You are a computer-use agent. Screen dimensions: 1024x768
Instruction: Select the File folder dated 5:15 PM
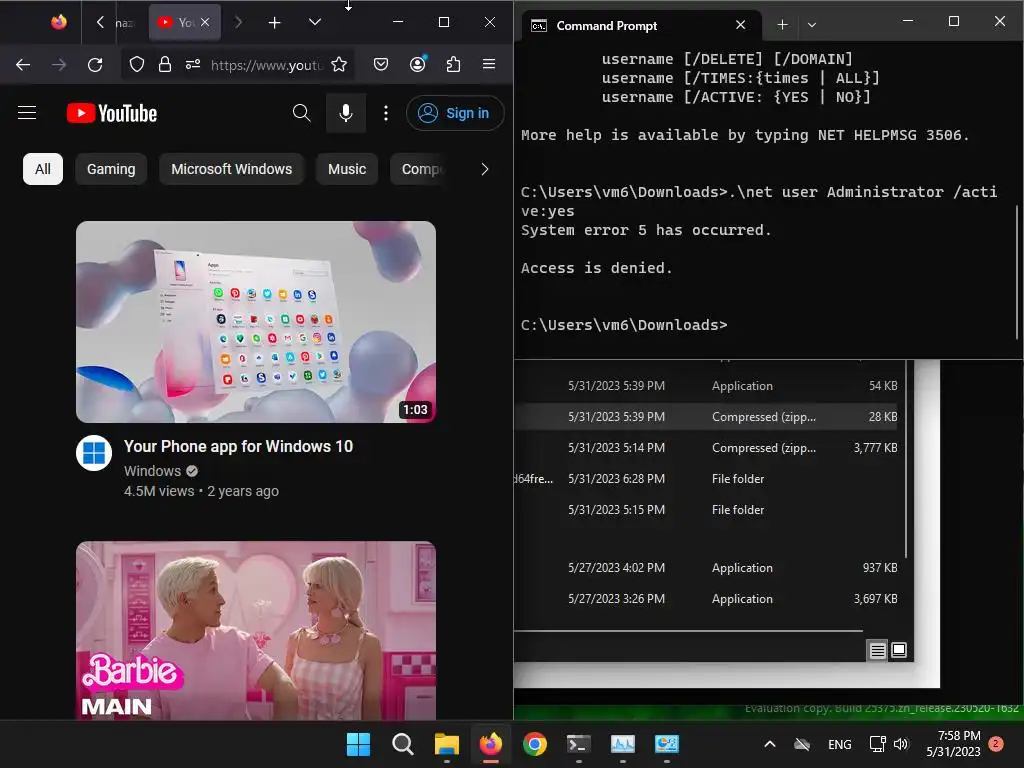pyautogui.click(x=705, y=510)
